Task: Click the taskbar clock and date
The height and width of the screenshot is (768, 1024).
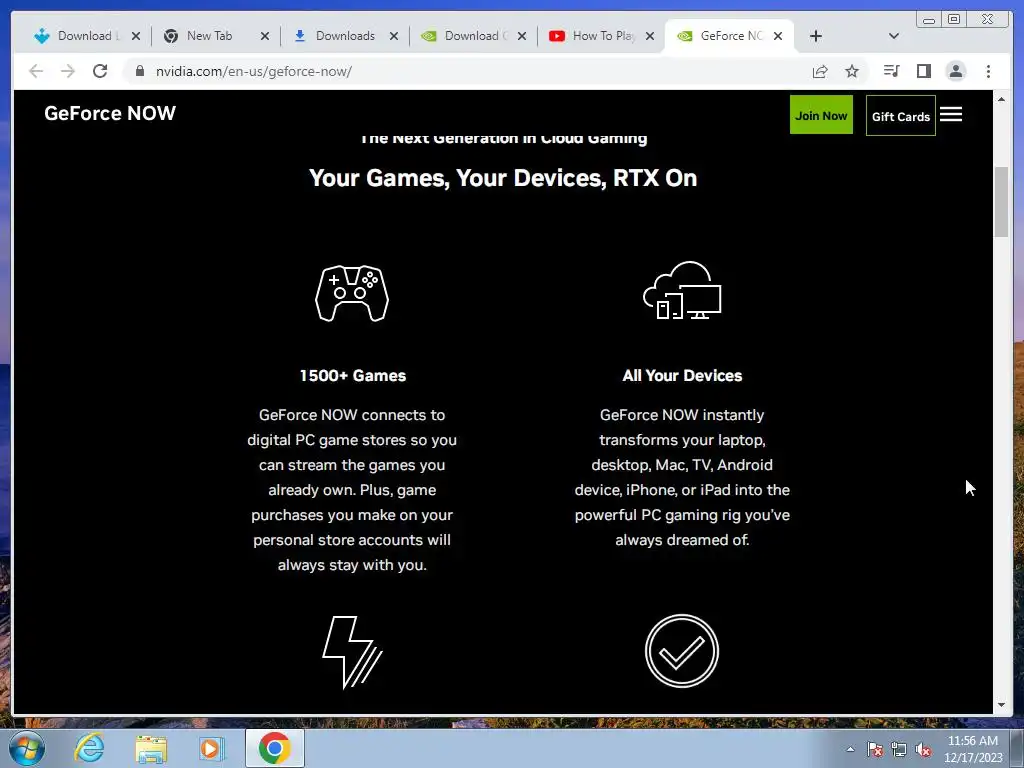Action: [x=973, y=749]
